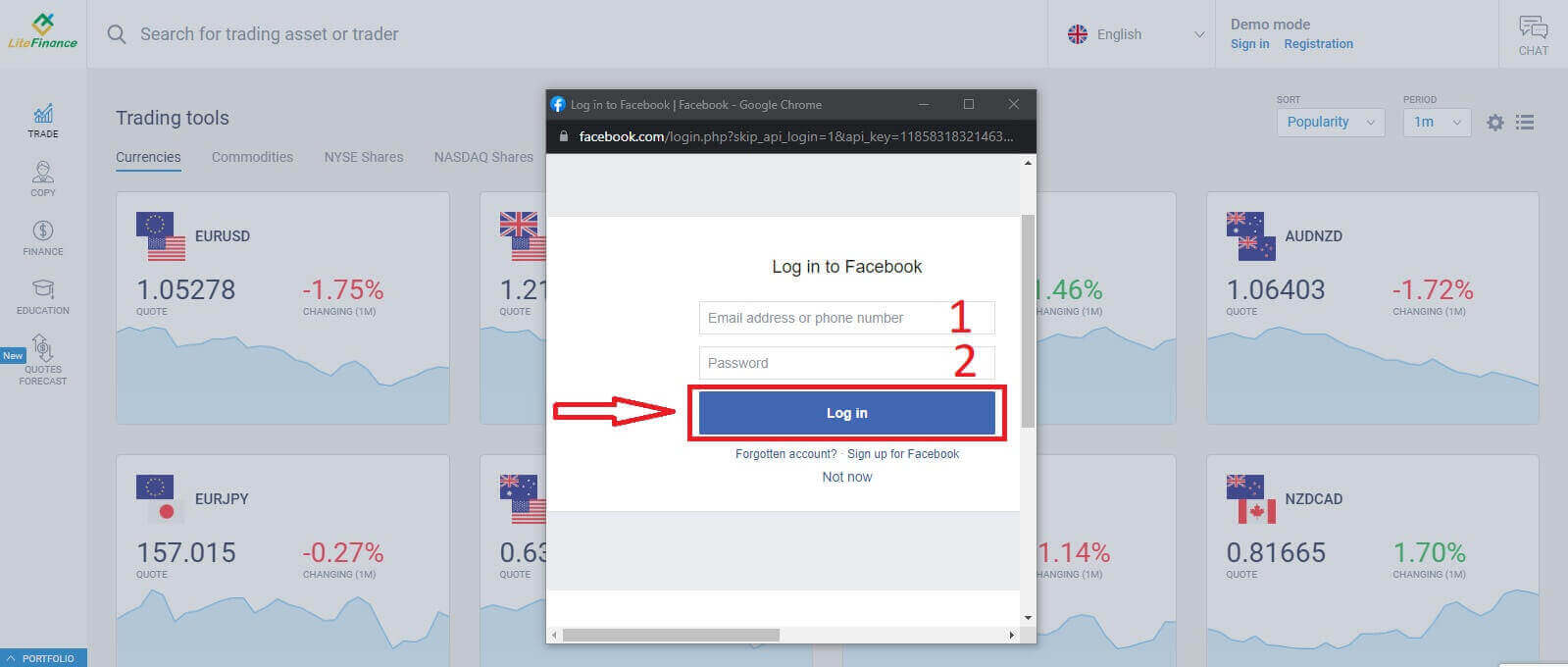Click Forgotten account link
This screenshot has height=667, width=1568.
coord(786,454)
